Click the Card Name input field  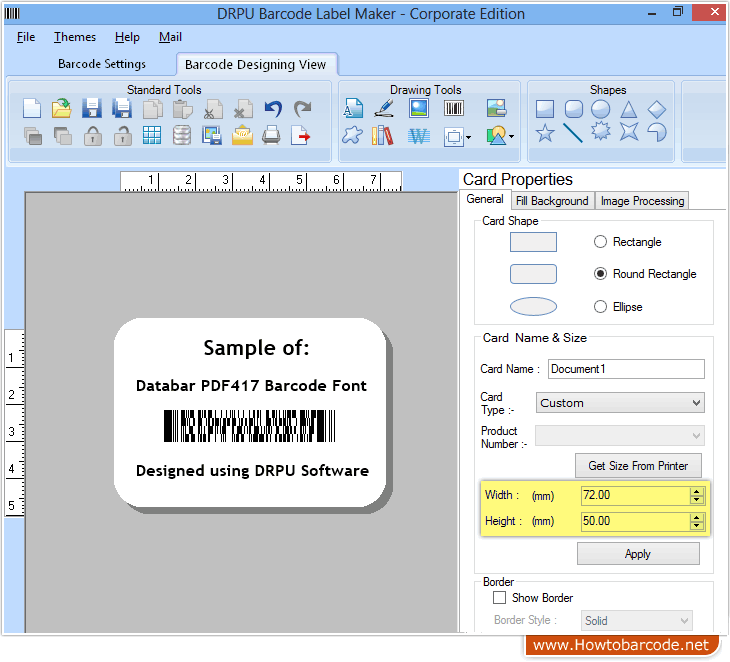626,369
